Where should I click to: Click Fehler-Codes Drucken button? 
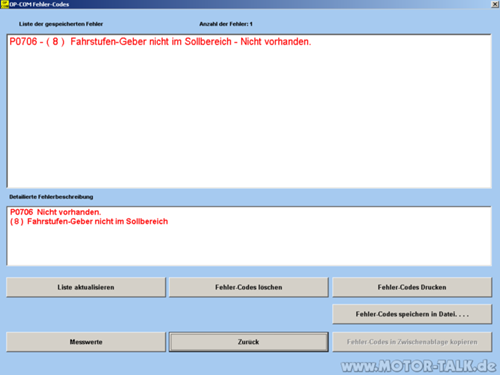[412, 287]
